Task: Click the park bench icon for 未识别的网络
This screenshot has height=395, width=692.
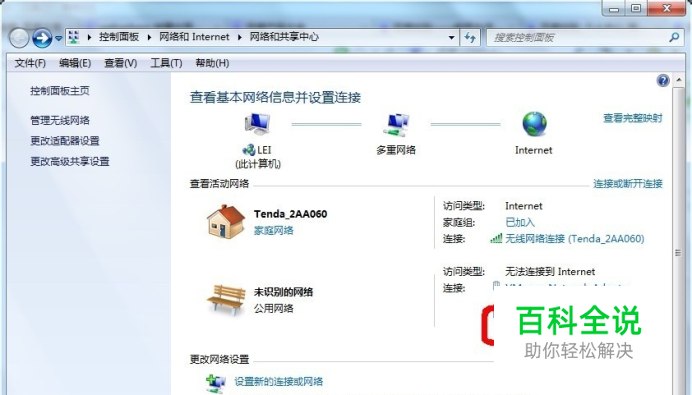Action: (x=226, y=300)
